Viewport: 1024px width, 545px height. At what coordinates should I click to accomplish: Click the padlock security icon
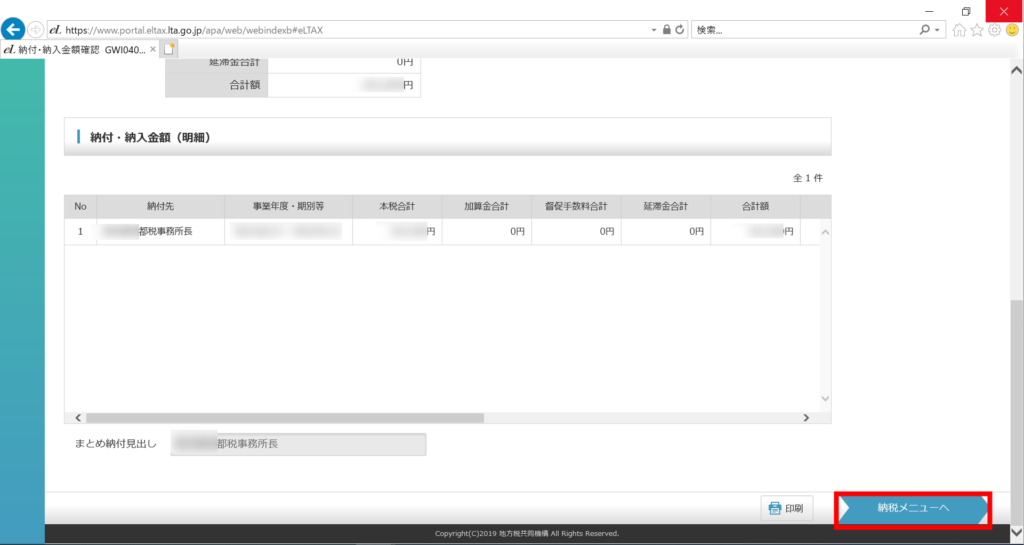(666, 30)
